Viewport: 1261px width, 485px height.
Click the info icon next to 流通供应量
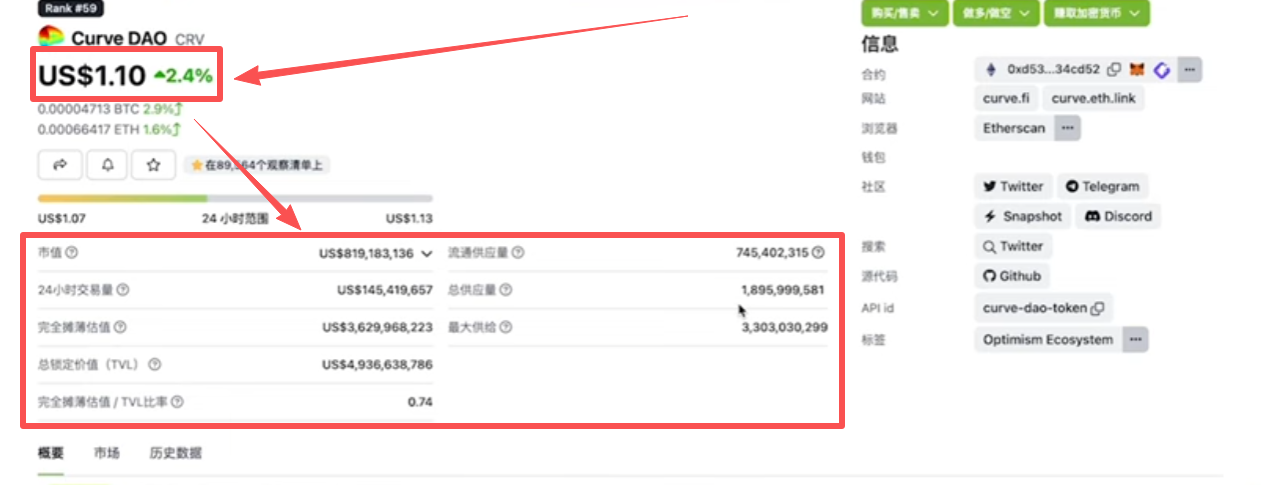[x=517, y=253]
